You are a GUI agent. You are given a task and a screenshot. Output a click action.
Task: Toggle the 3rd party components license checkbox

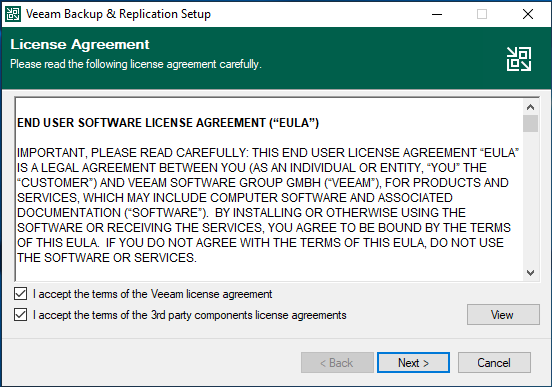[x=20, y=315]
